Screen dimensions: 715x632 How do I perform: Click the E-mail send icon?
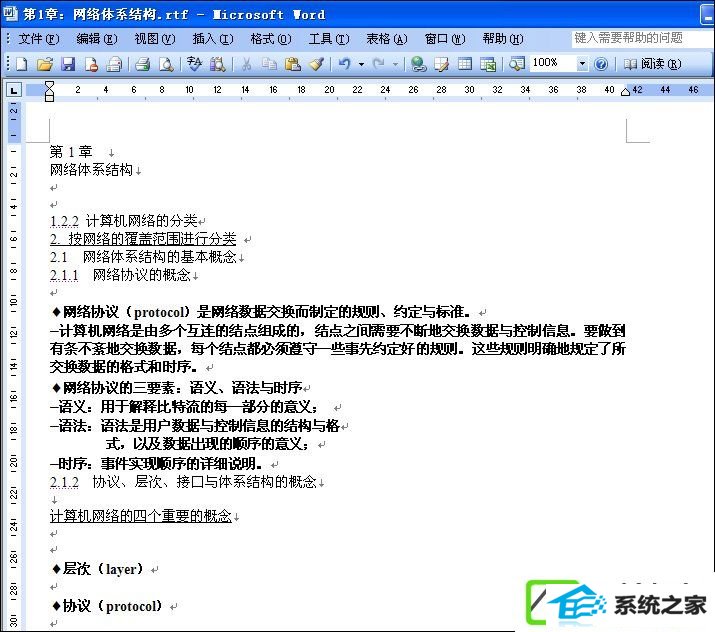(x=114, y=64)
